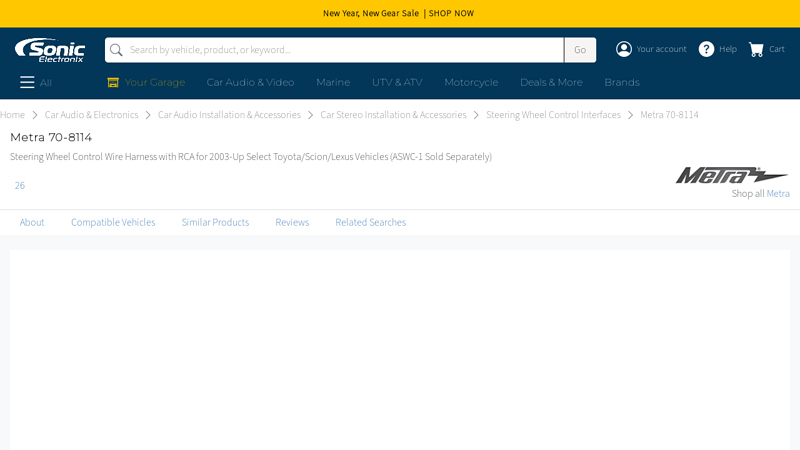Click the Sonic Electronix logo
The image size is (800, 450).
point(50,50)
